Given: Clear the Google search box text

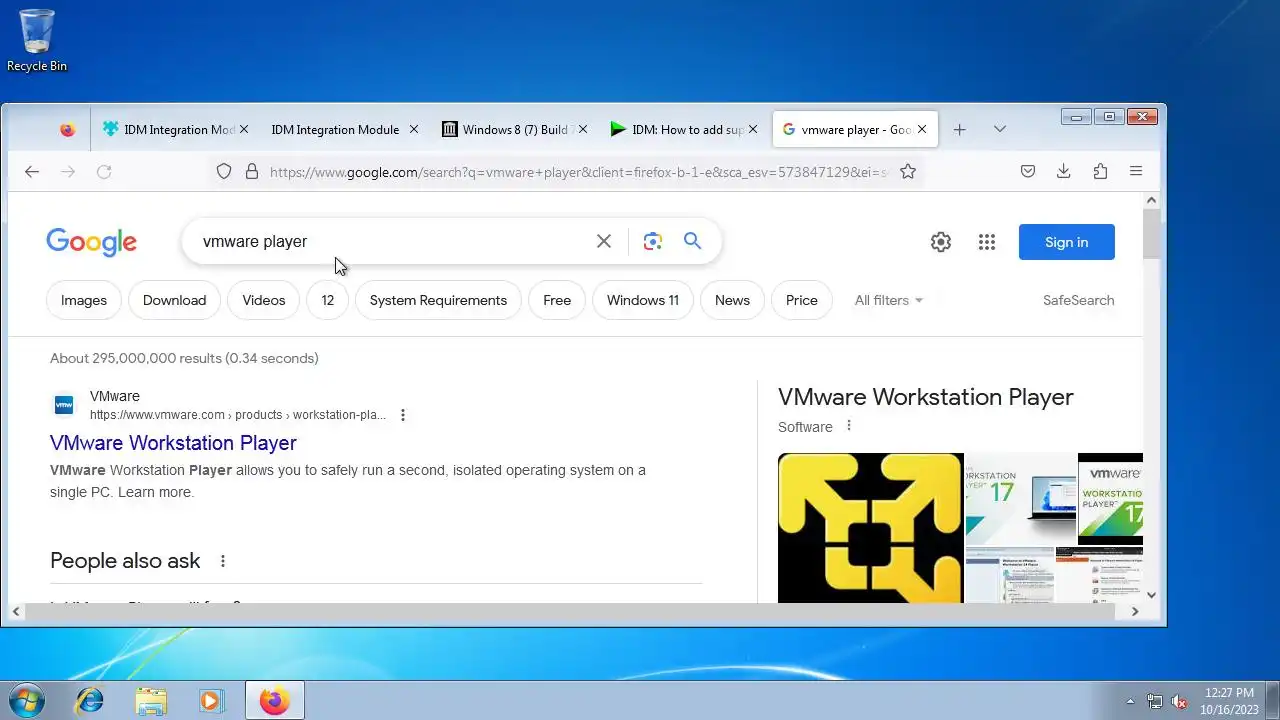Looking at the screenshot, I should point(604,241).
